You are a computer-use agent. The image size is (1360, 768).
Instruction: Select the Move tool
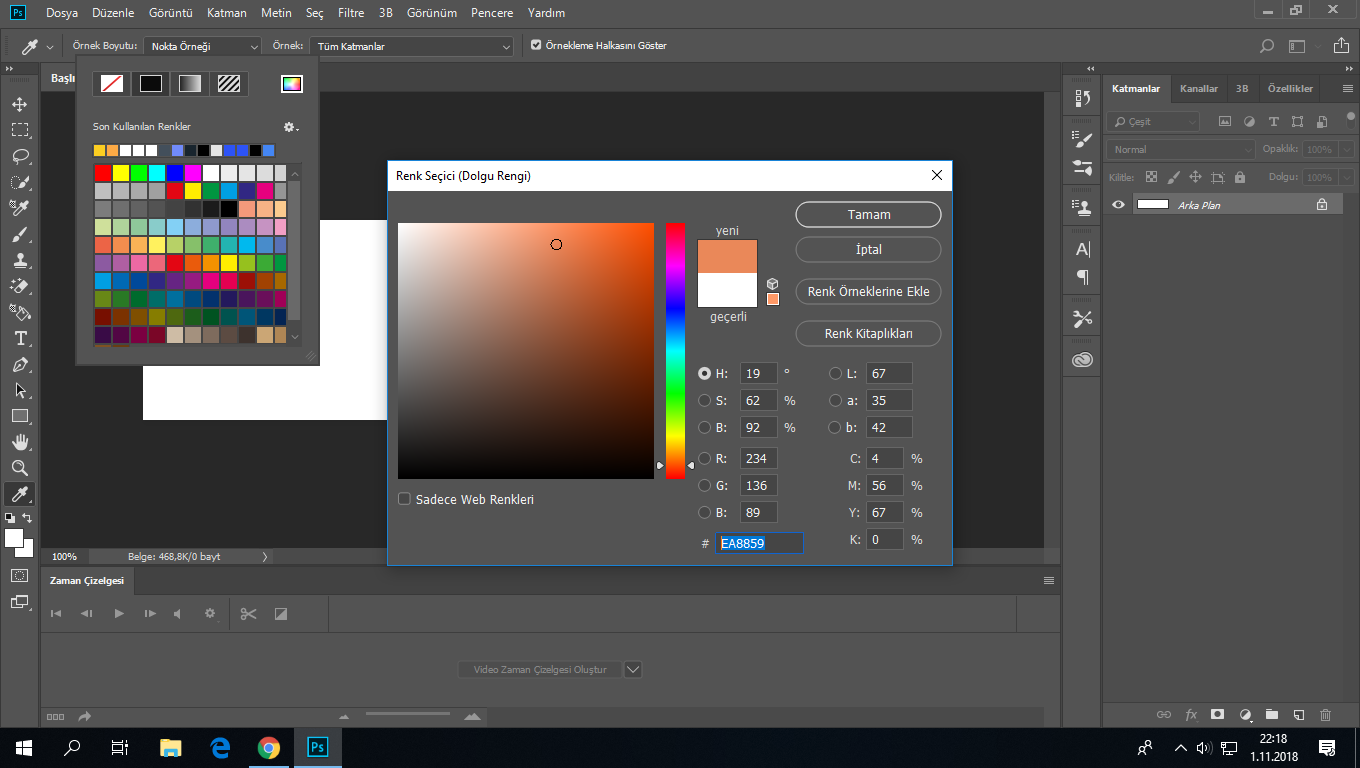tap(20, 104)
